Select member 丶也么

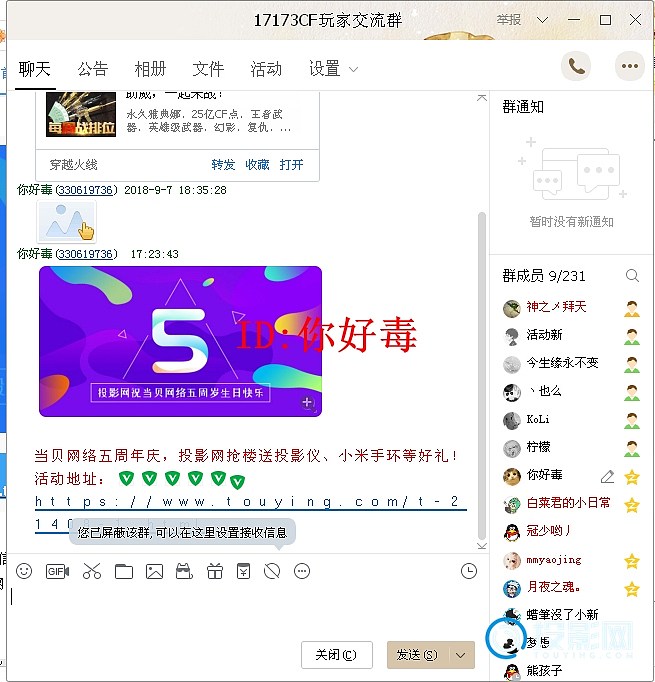544,391
